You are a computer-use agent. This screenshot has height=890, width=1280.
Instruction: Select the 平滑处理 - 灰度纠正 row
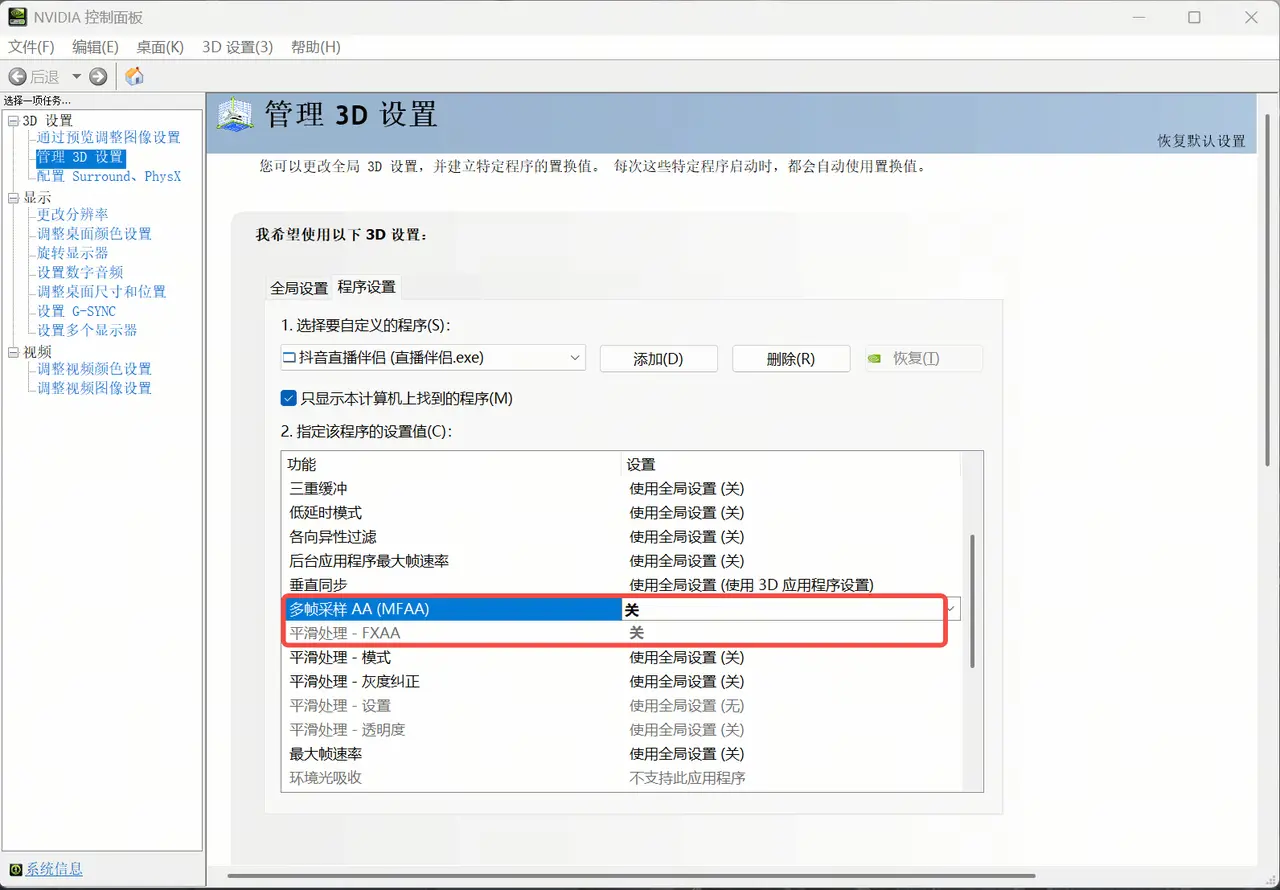click(x=621, y=681)
